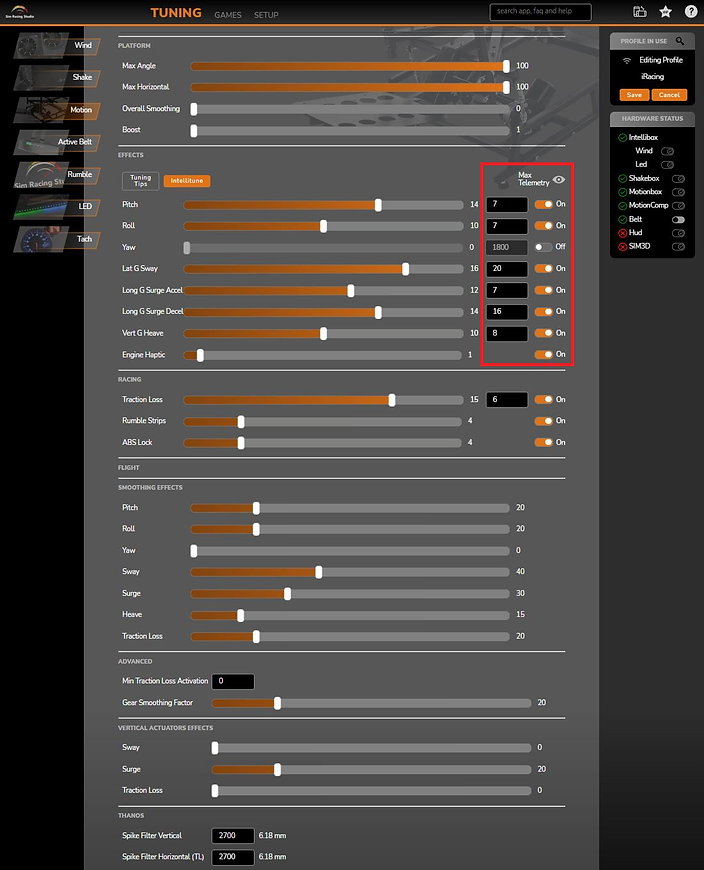Toggle the Wind hardware switch

(667, 151)
